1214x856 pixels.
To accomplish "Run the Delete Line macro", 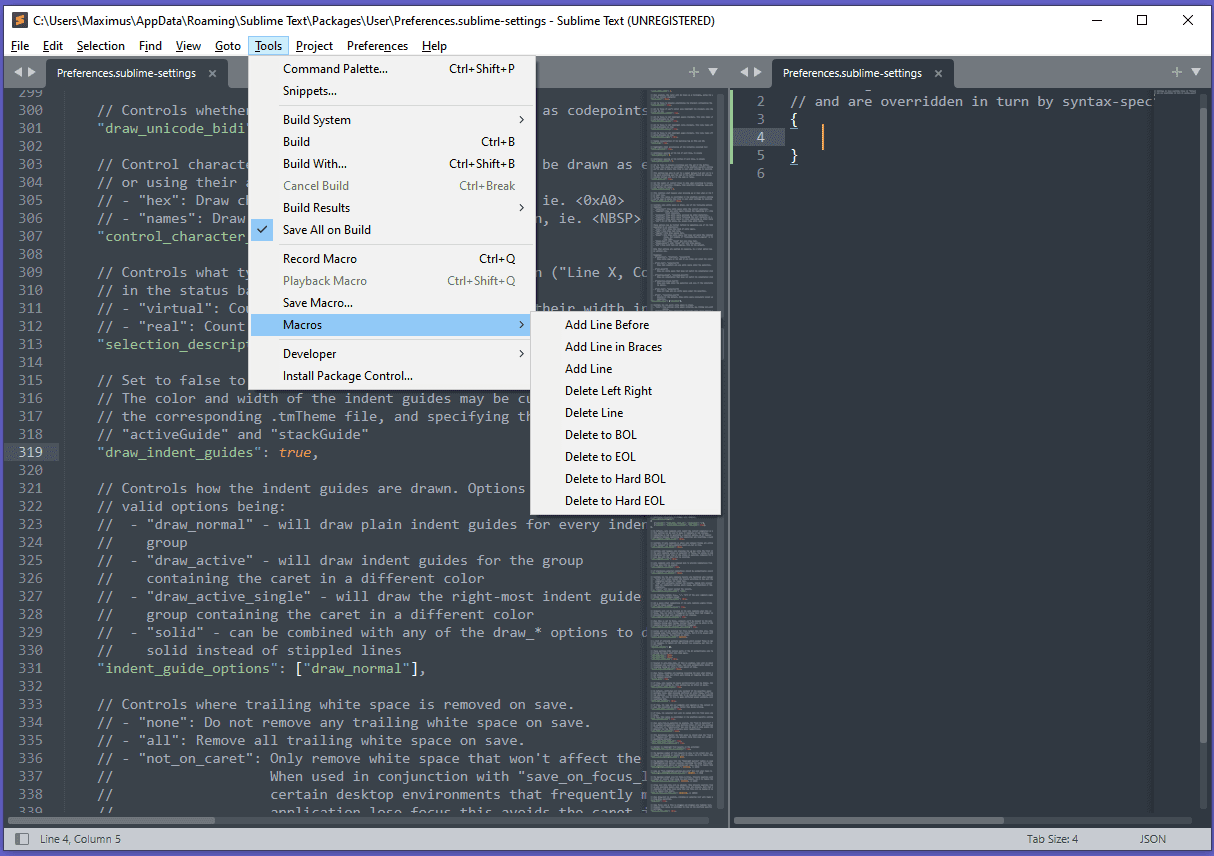I will click(x=625, y=413).
